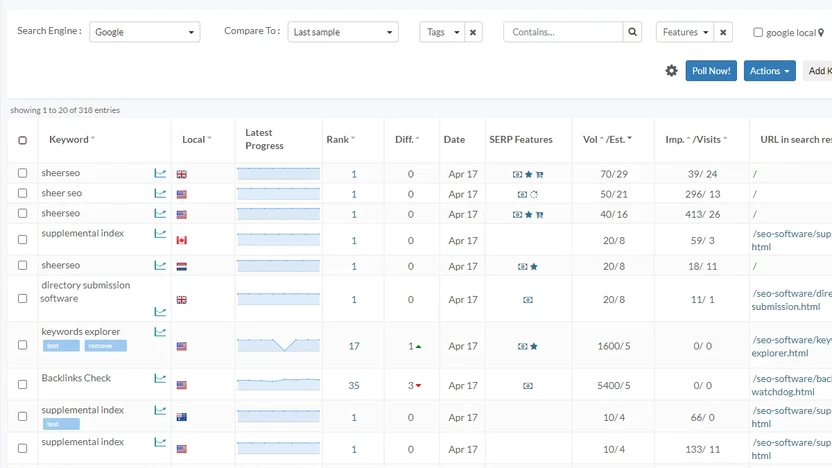Click the Poll Now! button
The height and width of the screenshot is (468, 832).
click(x=711, y=71)
